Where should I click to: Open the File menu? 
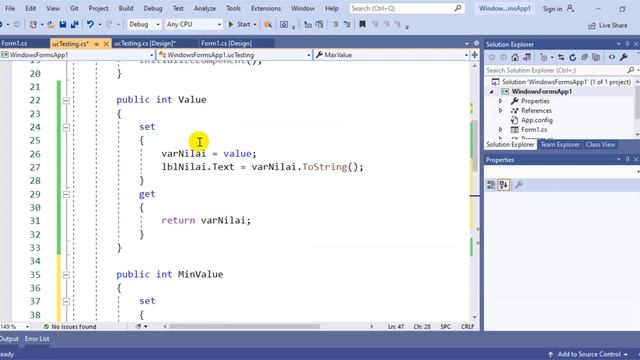(x=10, y=8)
